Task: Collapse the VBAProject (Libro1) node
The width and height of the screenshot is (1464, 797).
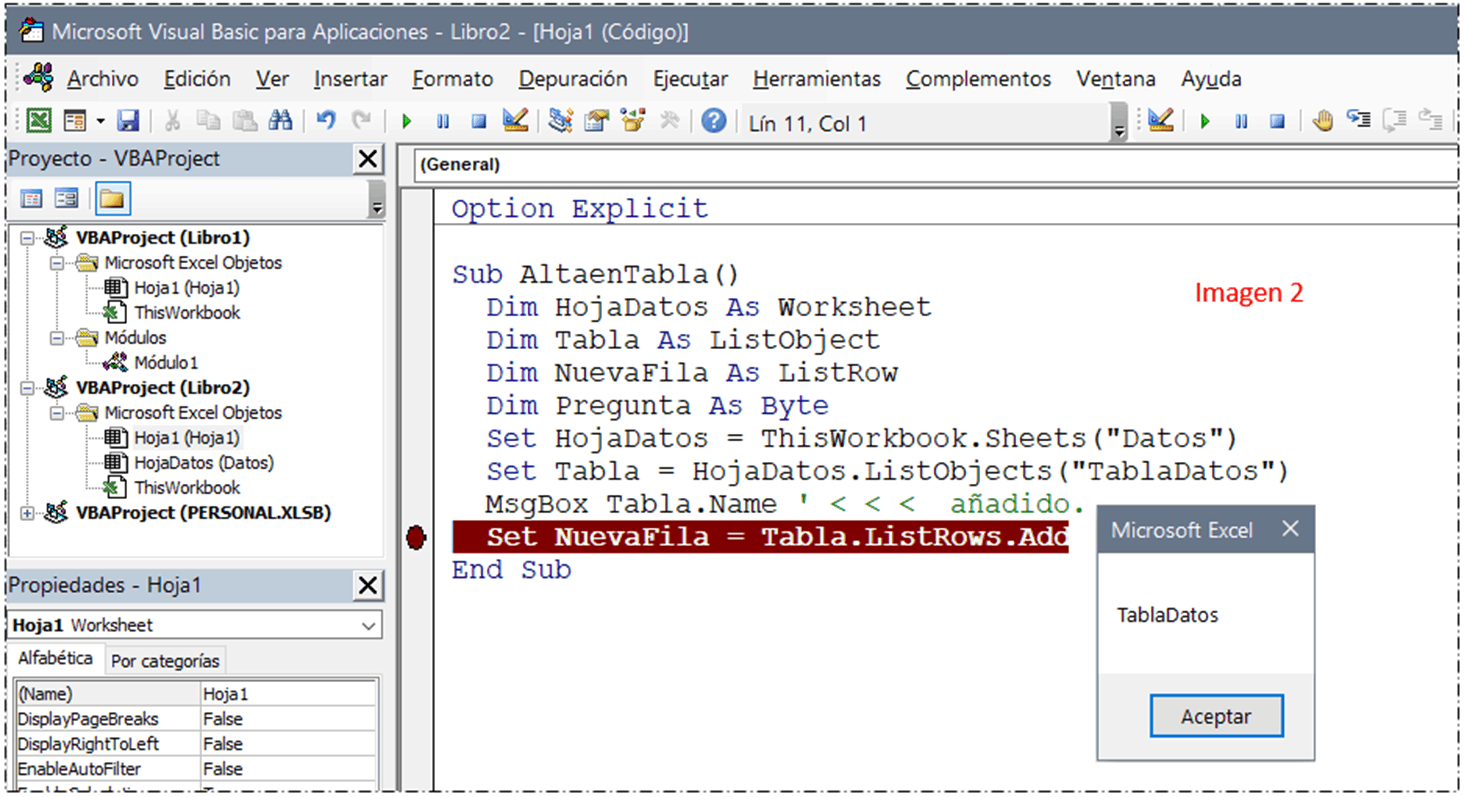Action: pos(26,238)
